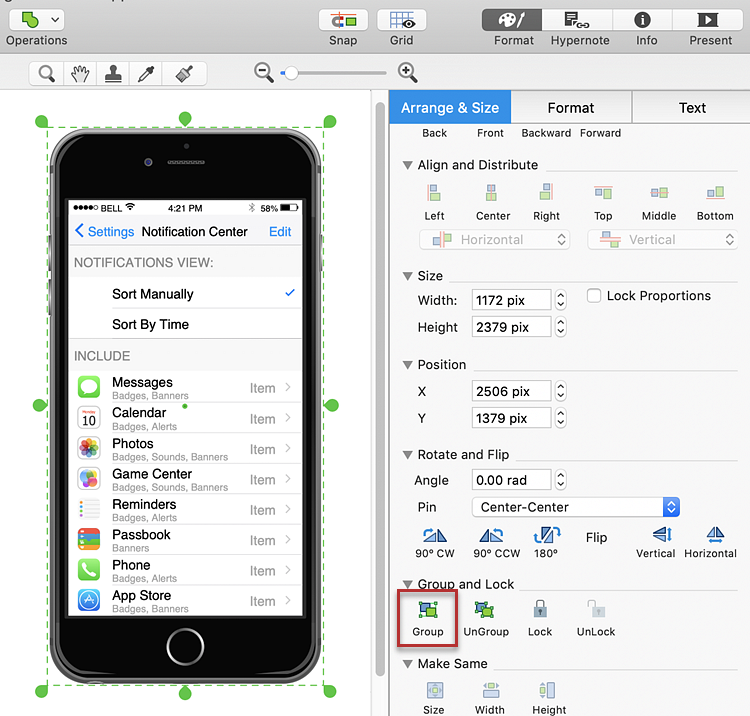Select the eyedropper tool
This screenshot has width=750, height=716.
(x=146, y=74)
